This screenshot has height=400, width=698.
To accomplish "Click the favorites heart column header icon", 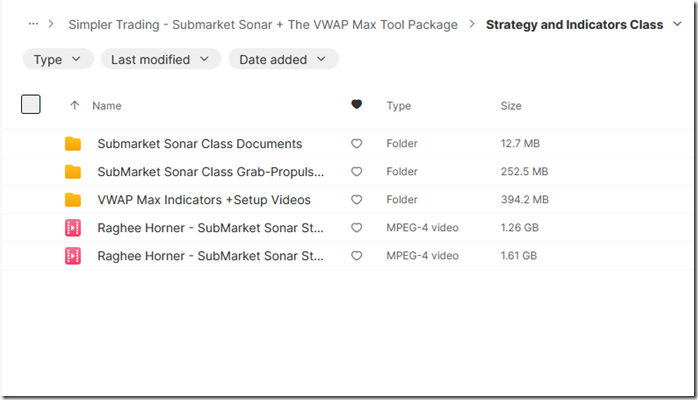I will pos(357,105).
